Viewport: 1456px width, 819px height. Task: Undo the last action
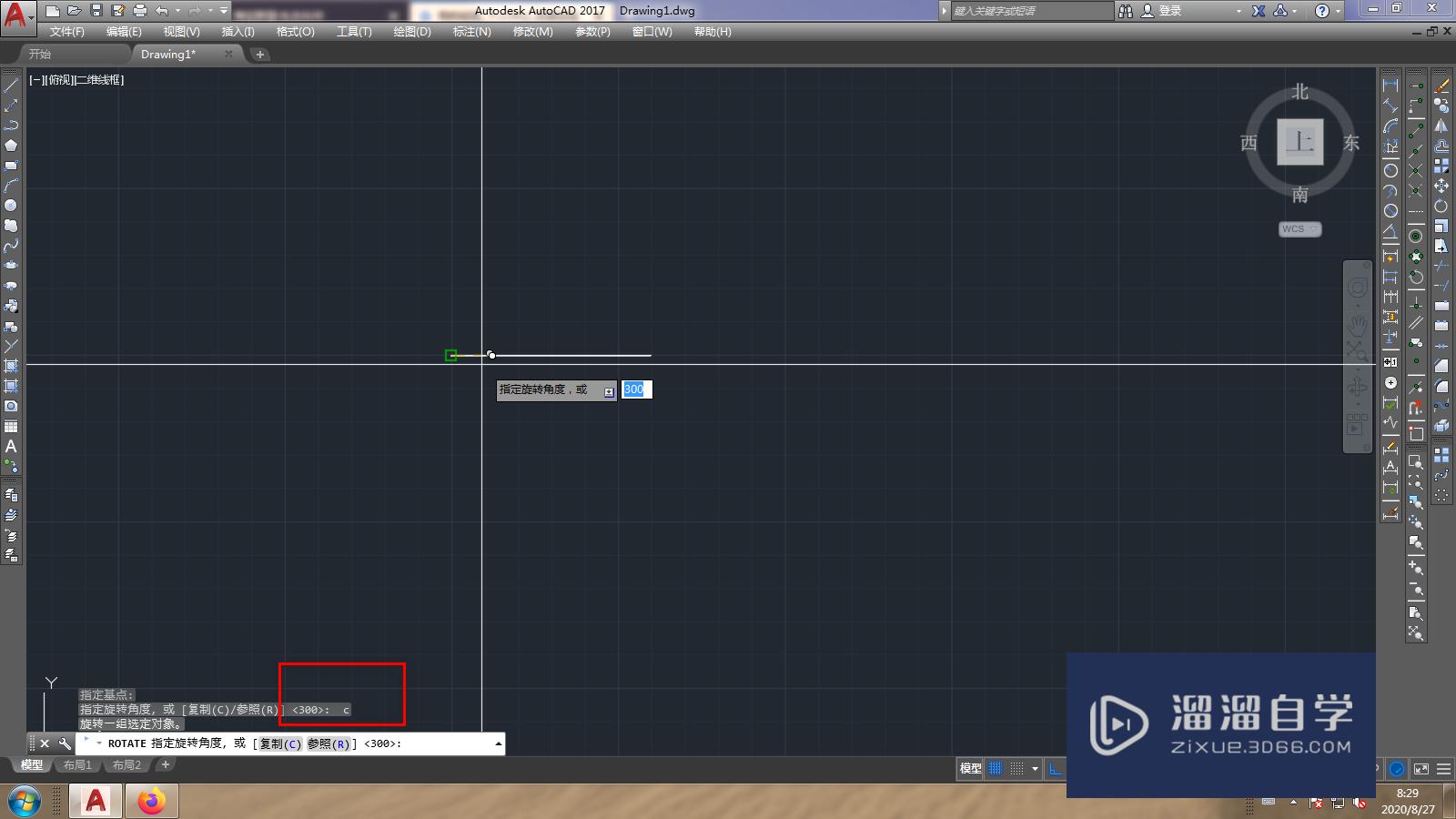[162, 11]
